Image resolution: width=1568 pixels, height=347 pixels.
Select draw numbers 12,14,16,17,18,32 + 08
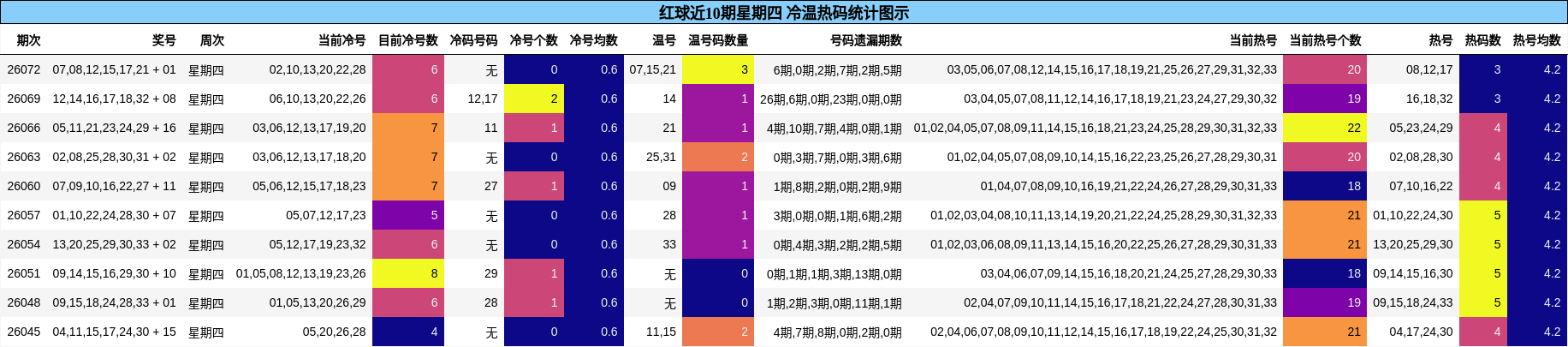pyautogui.click(x=115, y=99)
